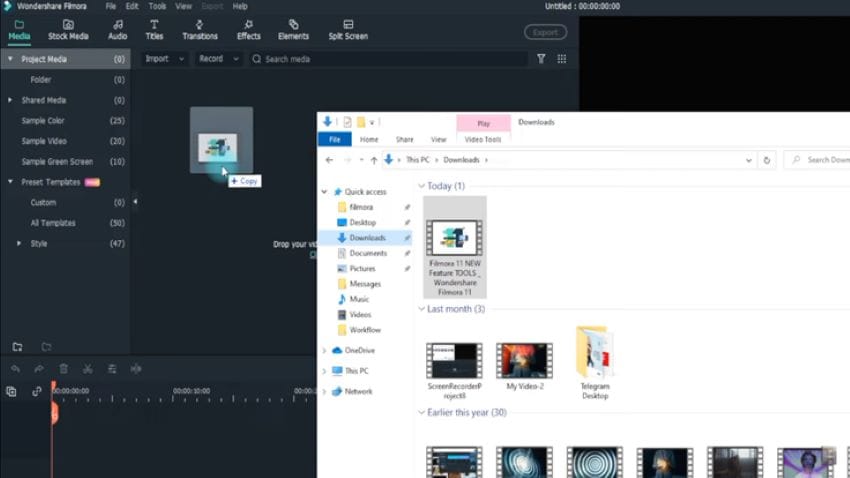850x478 pixels.
Task: Switch to the Audio tab
Action: (118, 30)
